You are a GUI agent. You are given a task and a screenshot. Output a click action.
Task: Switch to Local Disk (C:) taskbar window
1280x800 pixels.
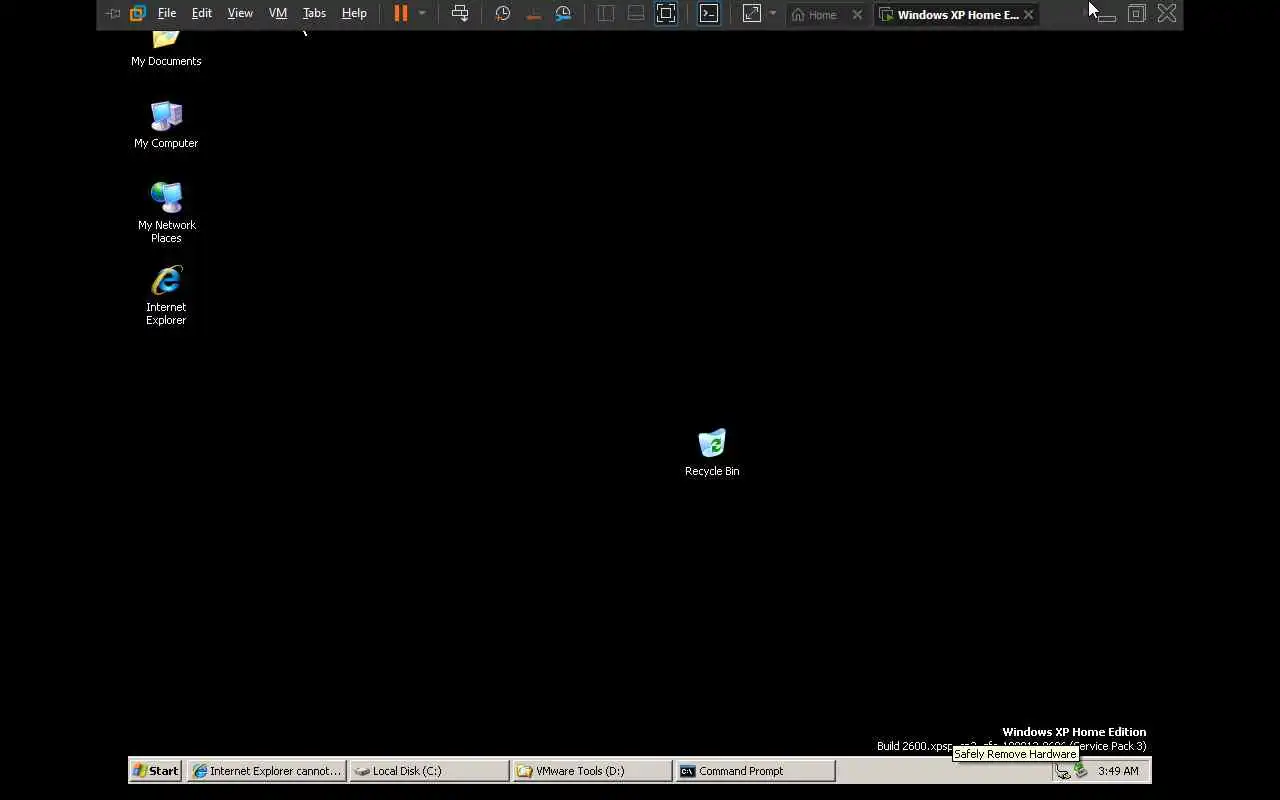(x=429, y=771)
